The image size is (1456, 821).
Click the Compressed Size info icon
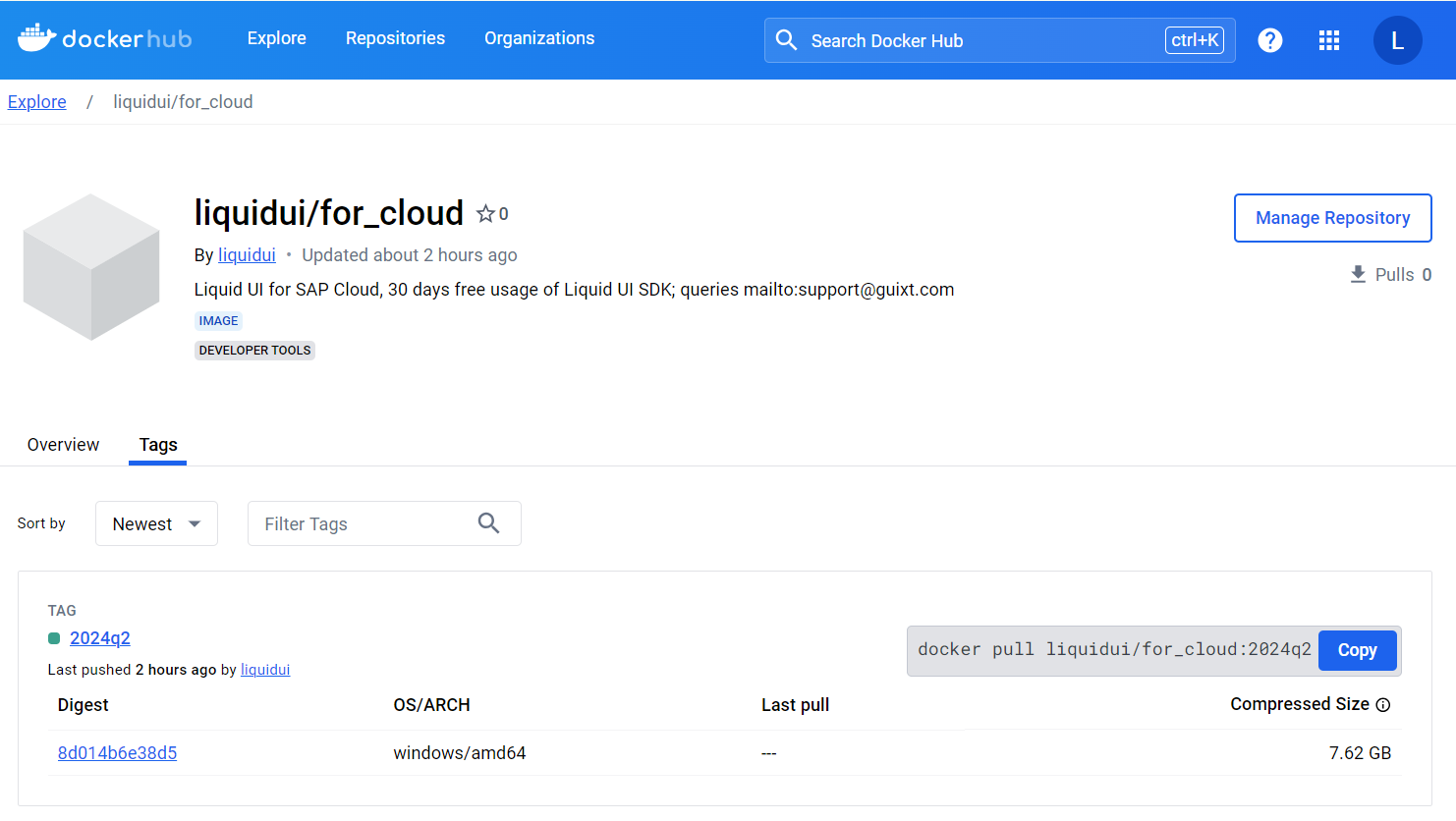point(1383,704)
